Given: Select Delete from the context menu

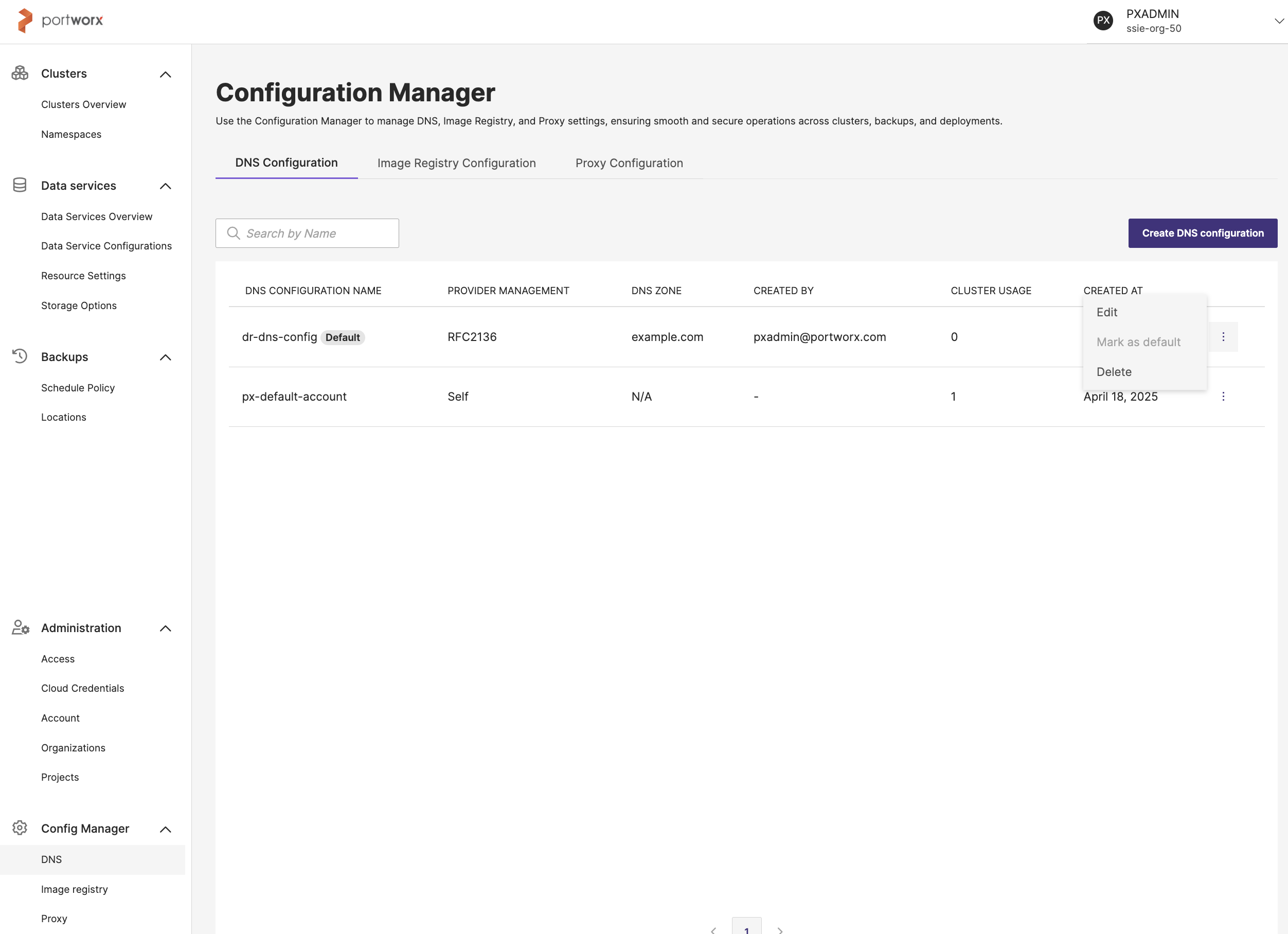Looking at the screenshot, I should [1114, 372].
